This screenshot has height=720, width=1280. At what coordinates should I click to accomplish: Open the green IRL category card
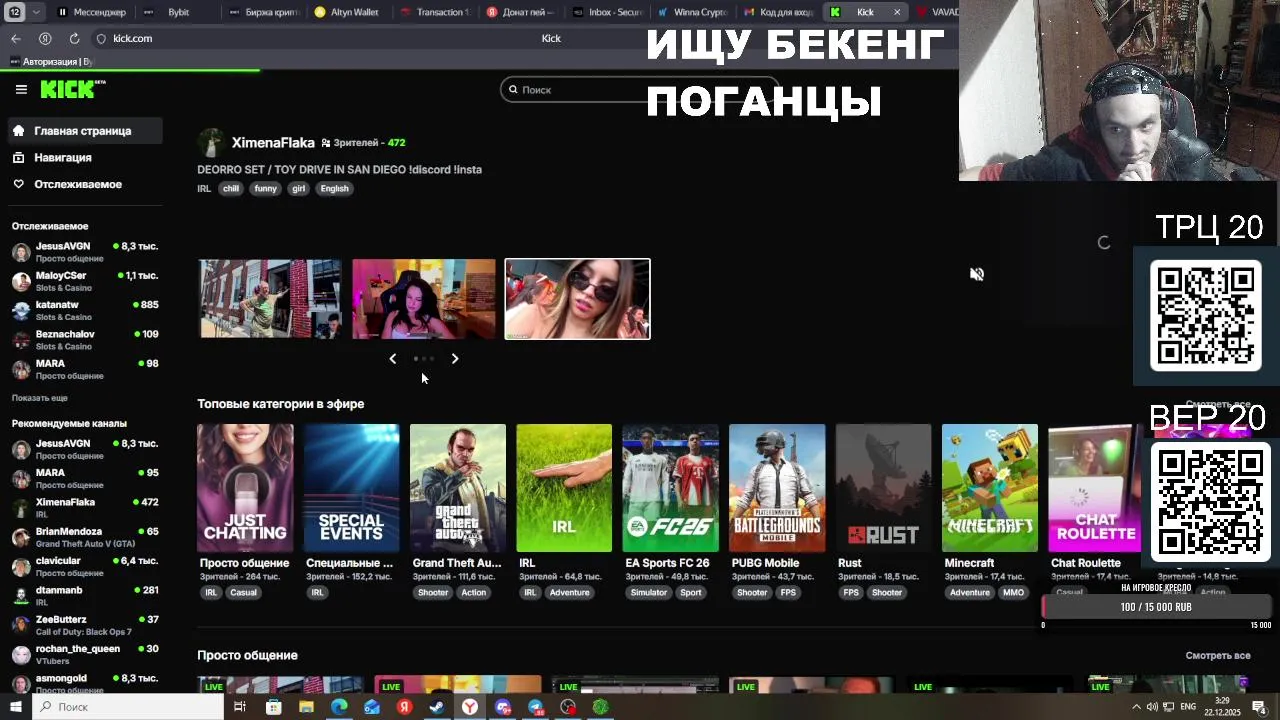pos(564,488)
